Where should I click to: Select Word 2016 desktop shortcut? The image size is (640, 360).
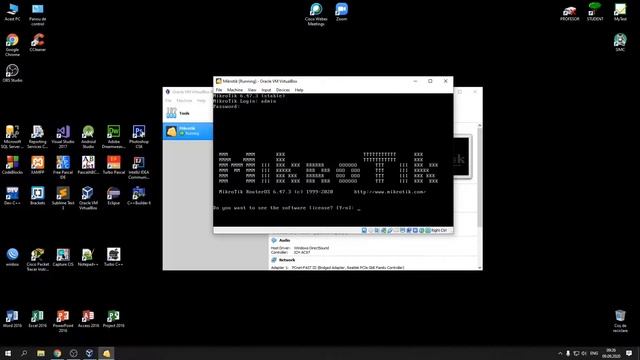click(x=12, y=318)
